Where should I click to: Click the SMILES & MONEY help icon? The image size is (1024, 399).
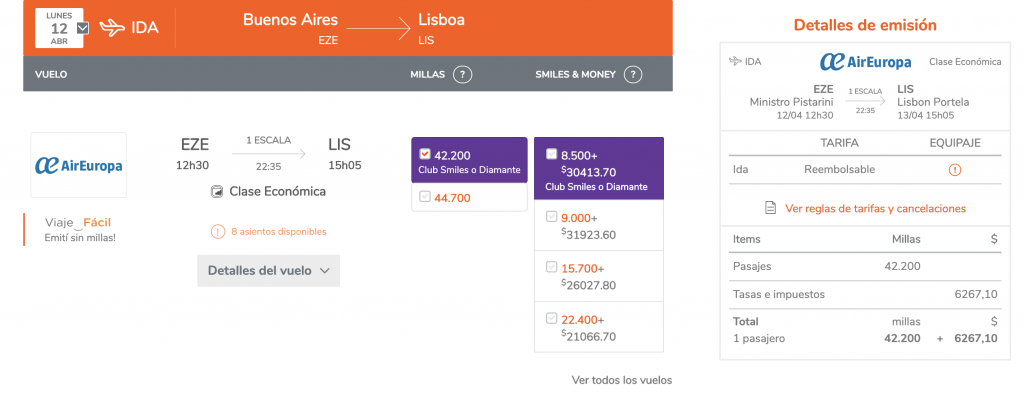(x=633, y=74)
